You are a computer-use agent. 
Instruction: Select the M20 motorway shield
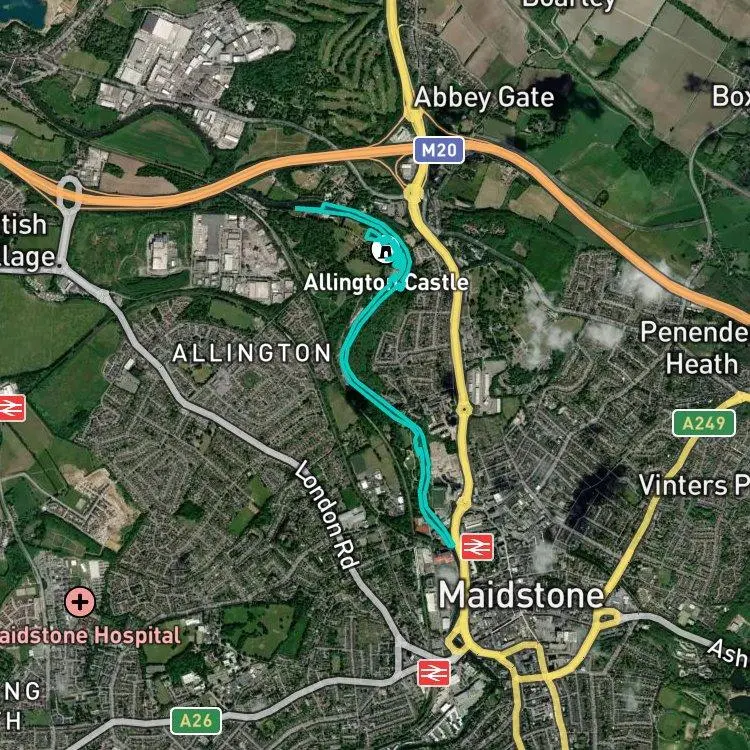pos(439,151)
